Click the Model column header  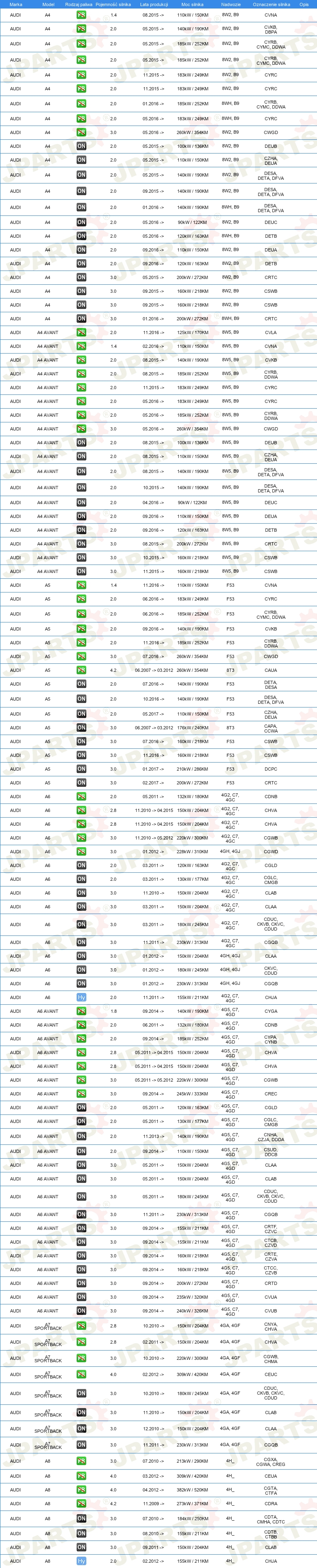48,4
